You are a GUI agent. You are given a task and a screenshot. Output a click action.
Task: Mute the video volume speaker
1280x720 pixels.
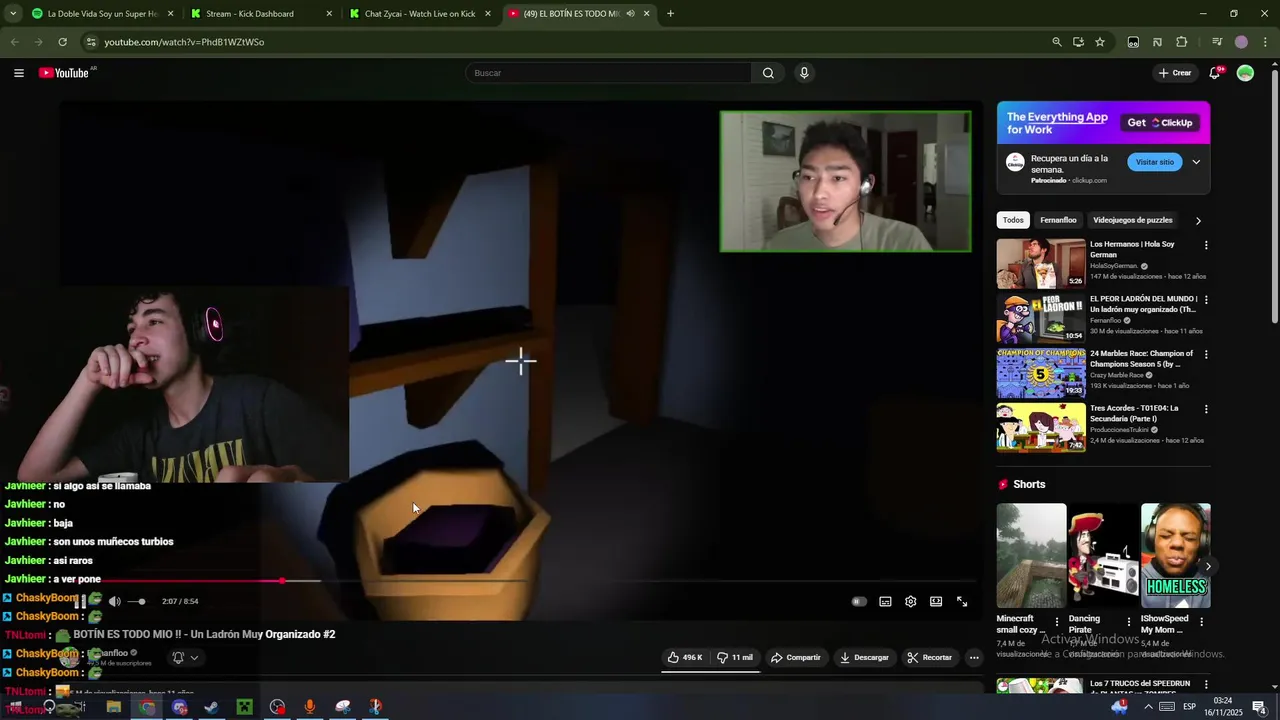click(x=114, y=601)
